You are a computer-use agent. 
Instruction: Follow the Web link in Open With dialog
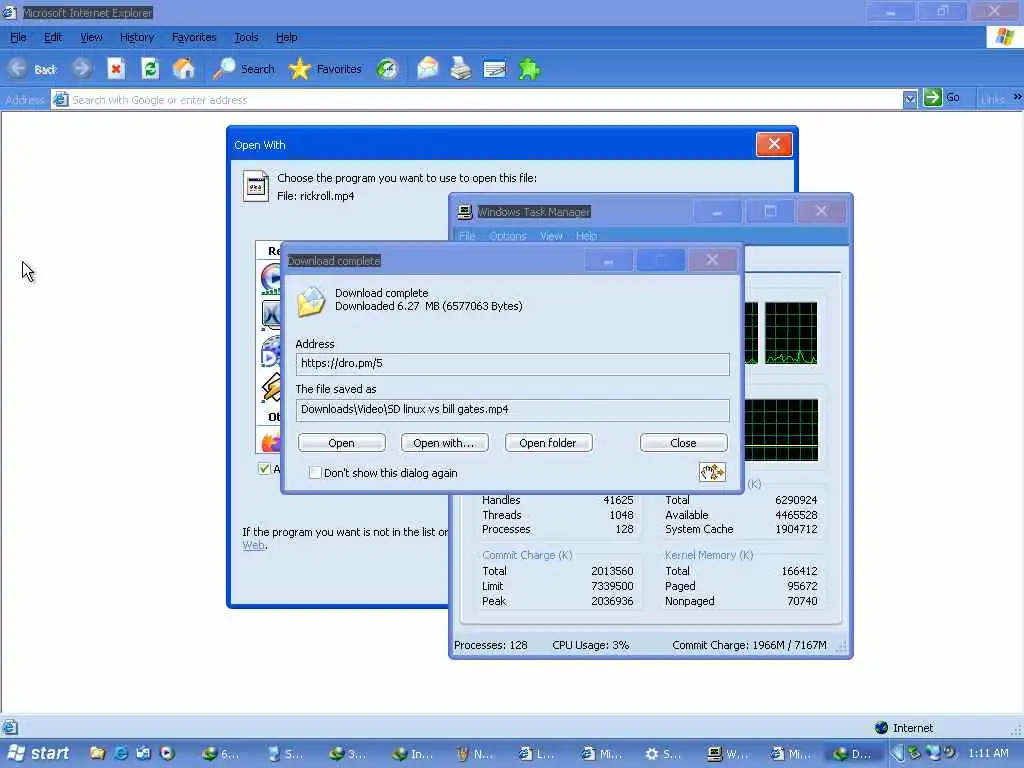click(x=253, y=545)
